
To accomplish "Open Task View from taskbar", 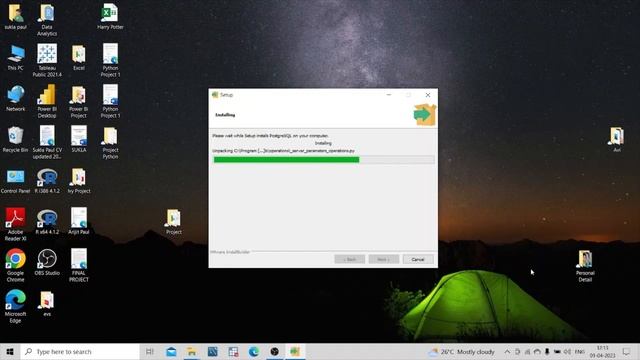I will pos(150,351).
